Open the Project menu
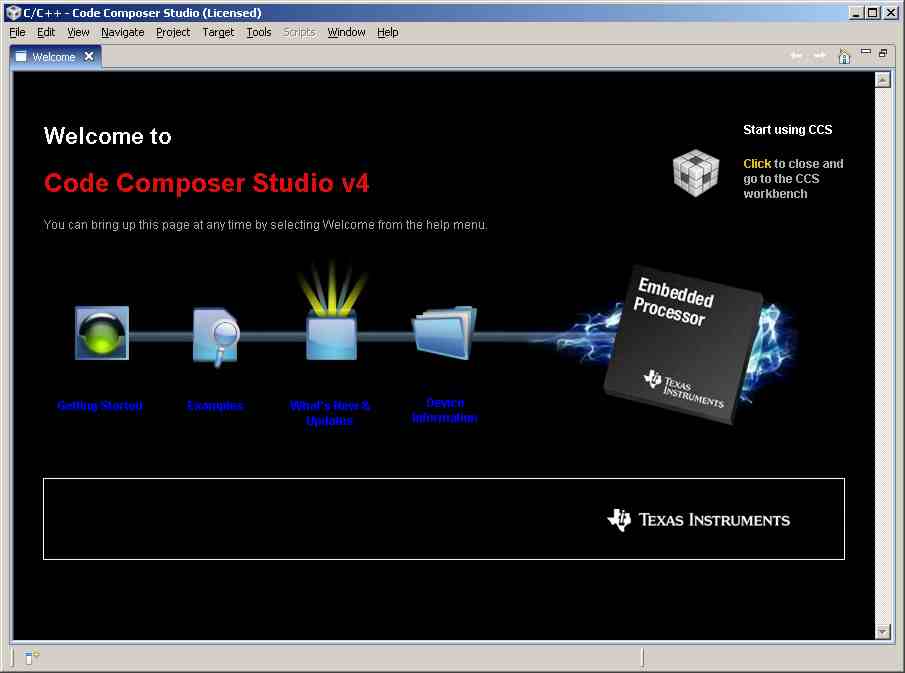The image size is (905, 673). tap(173, 32)
